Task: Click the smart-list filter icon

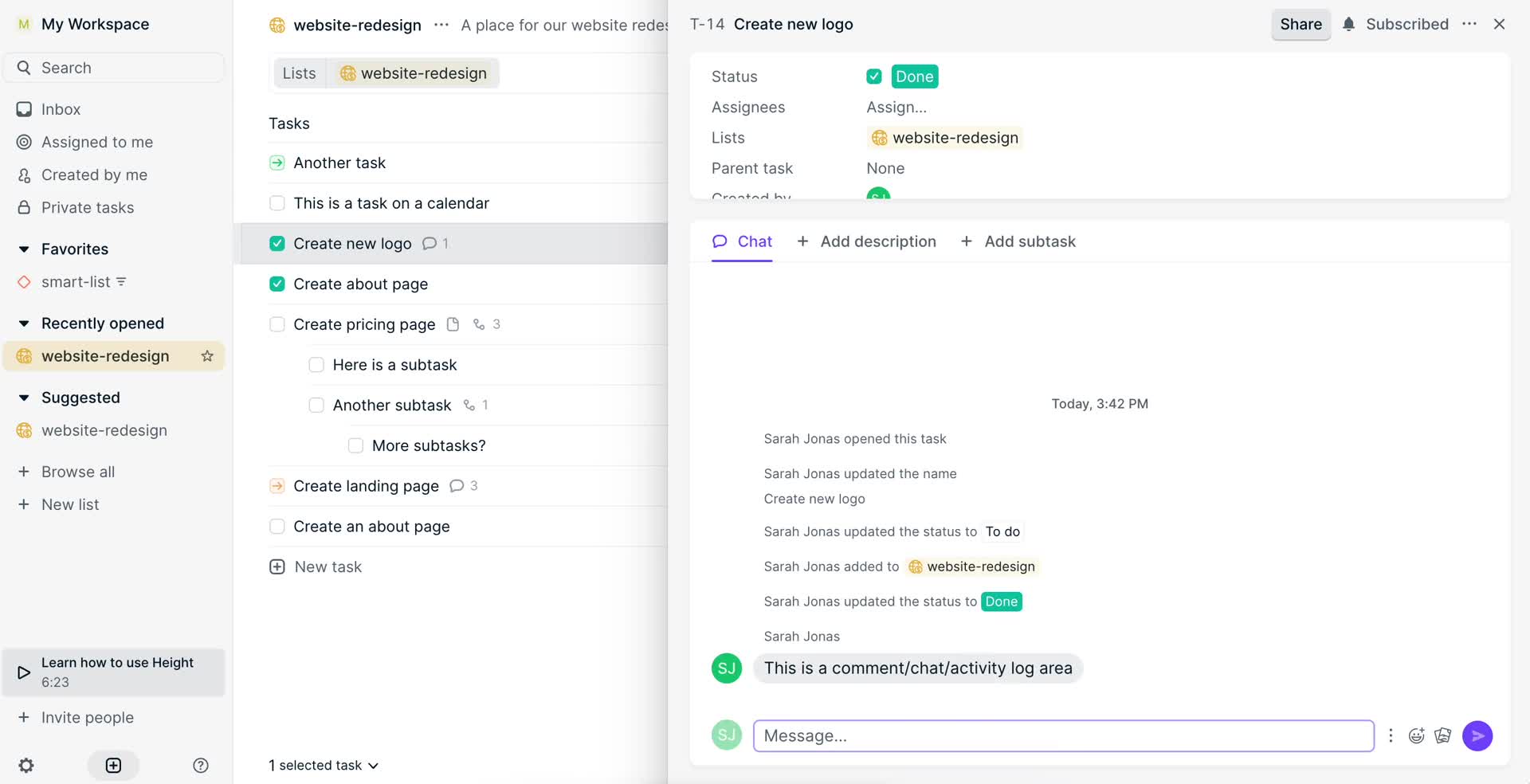Action: pos(121,282)
